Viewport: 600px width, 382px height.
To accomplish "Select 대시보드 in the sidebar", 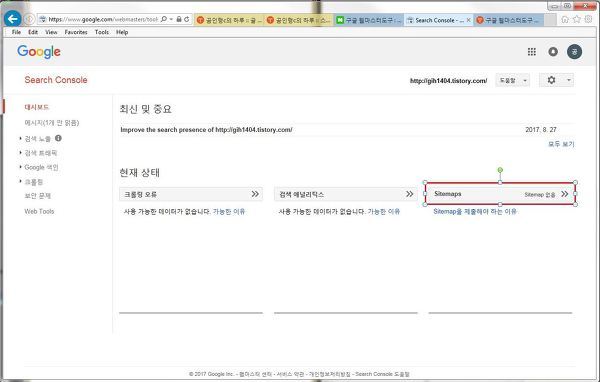I will pos(37,107).
